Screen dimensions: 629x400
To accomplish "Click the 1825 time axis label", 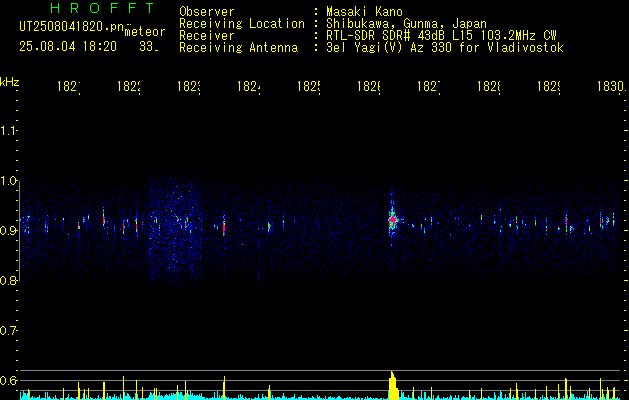I will (308, 86).
